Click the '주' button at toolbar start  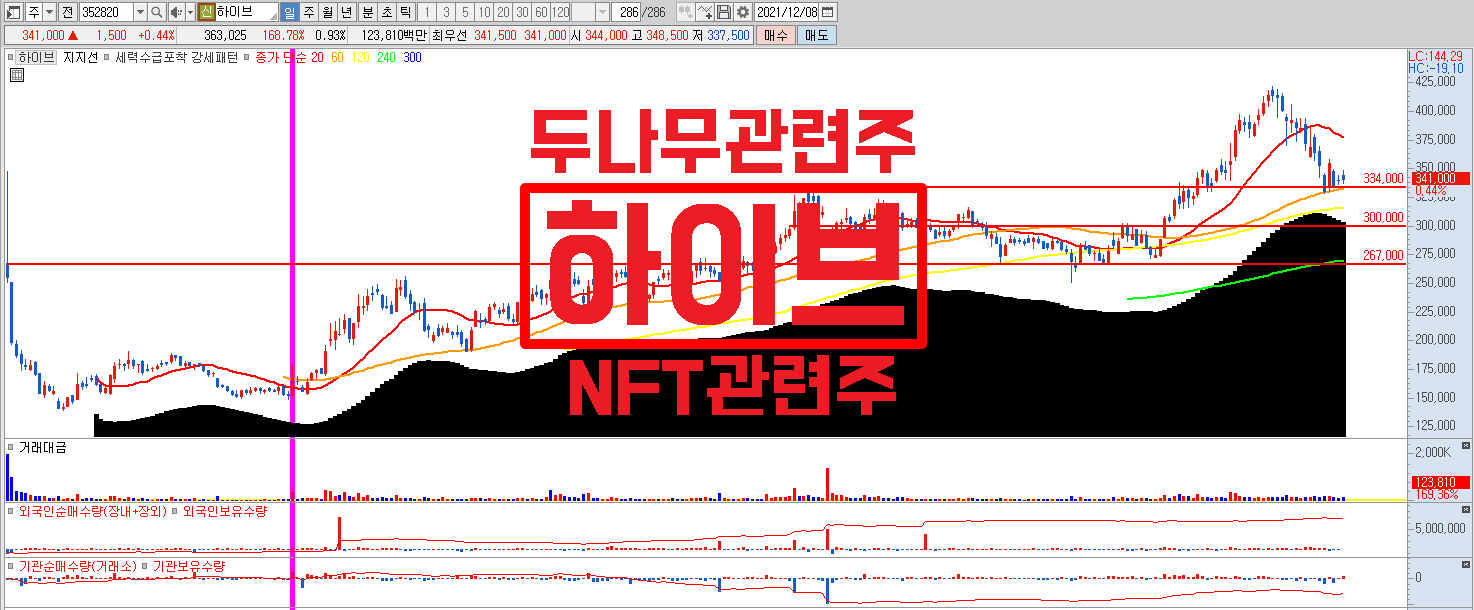[34, 12]
